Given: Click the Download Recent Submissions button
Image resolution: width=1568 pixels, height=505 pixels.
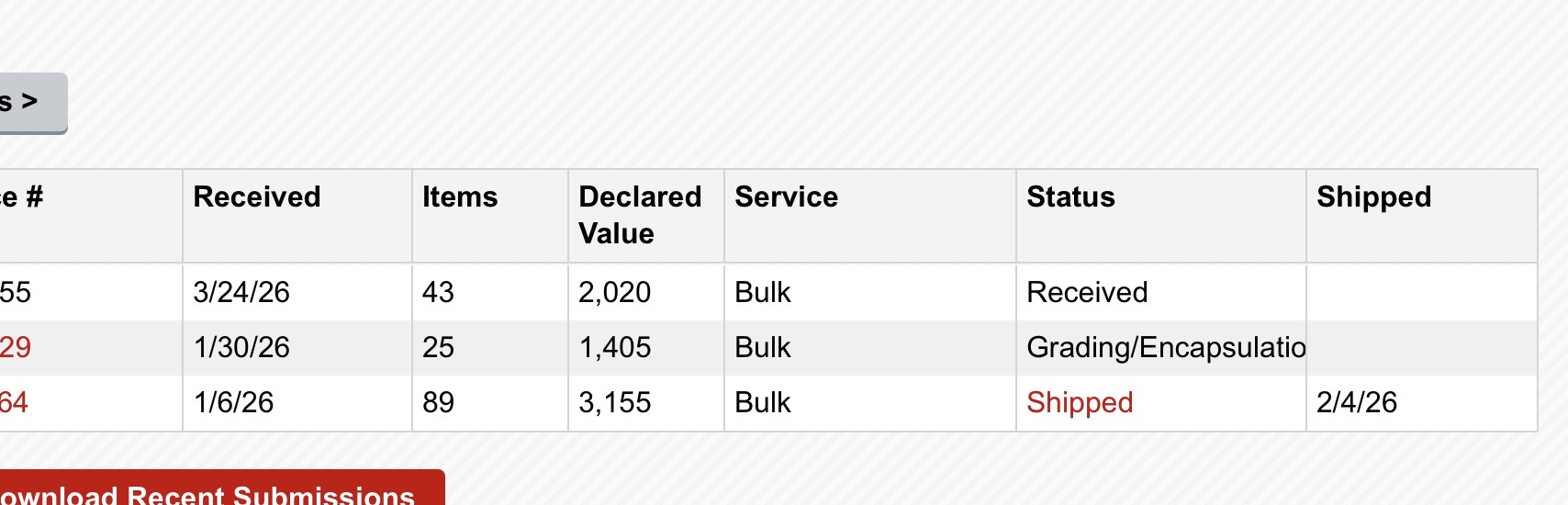Looking at the screenshot, I should [x=221, y=488].
